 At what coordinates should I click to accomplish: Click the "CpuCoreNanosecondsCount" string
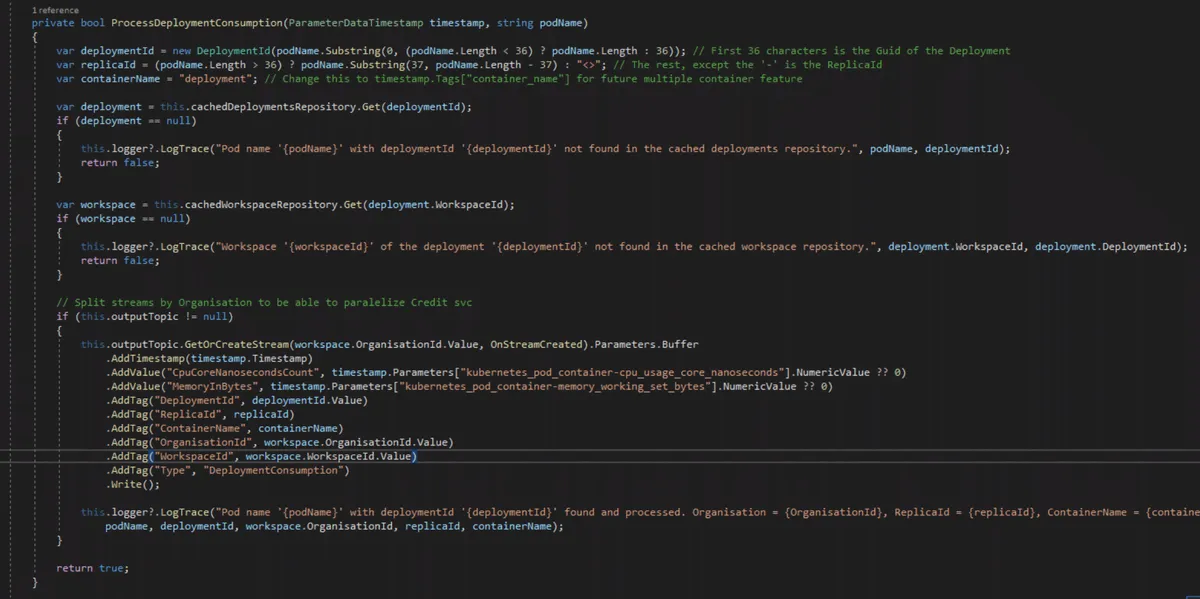coord(242,372)
